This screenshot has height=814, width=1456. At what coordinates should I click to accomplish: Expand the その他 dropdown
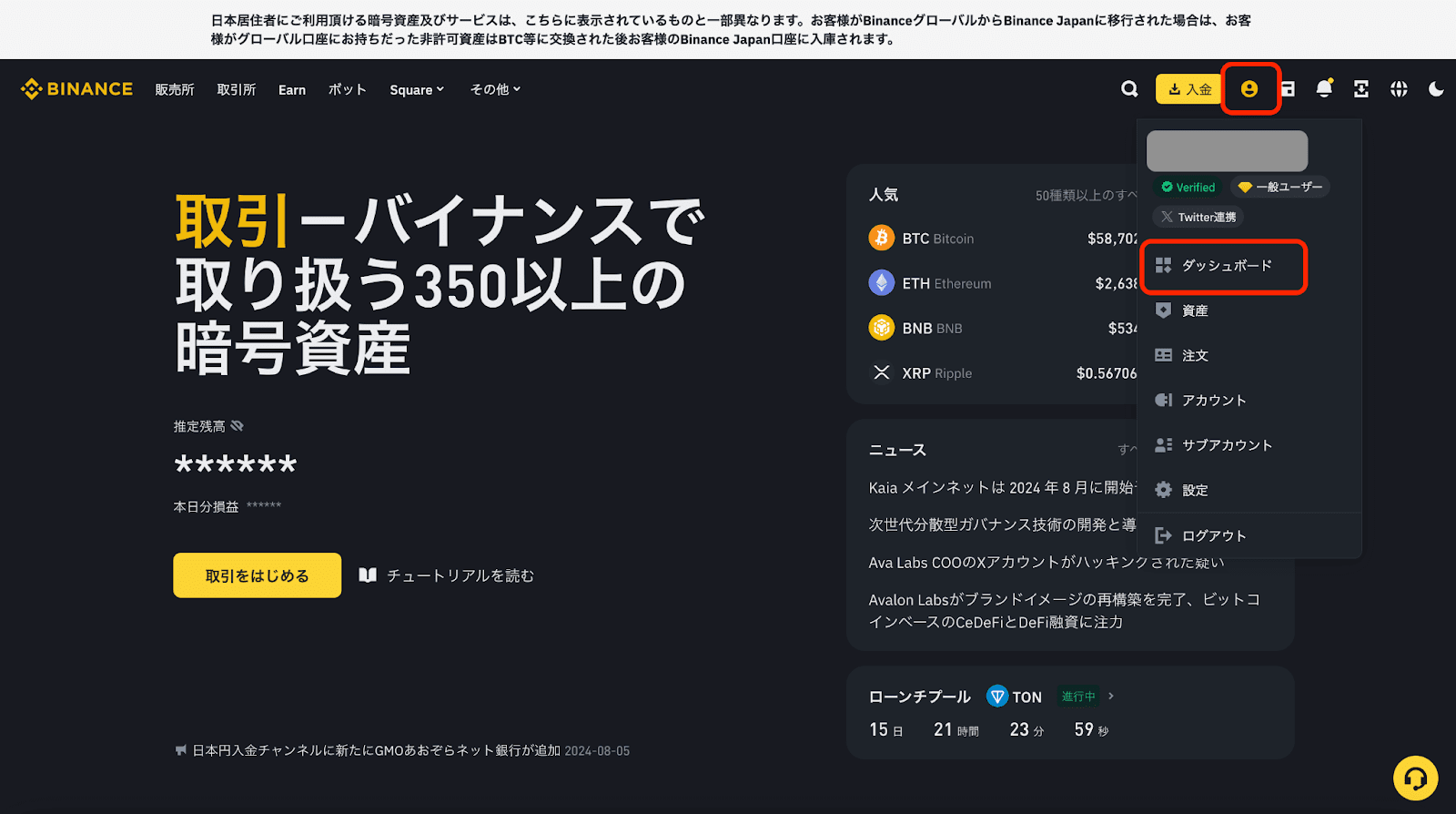click(x=495, y=89)
